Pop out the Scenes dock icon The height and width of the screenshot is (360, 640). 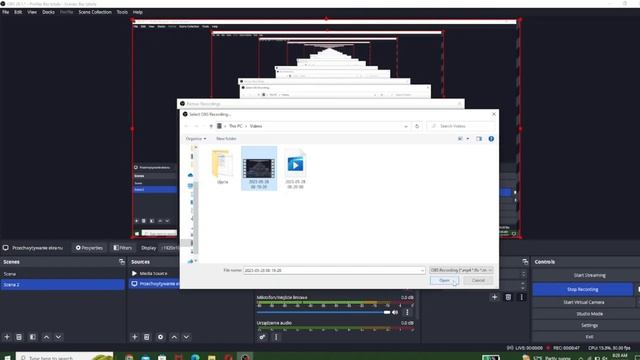[x=122, y=262]
